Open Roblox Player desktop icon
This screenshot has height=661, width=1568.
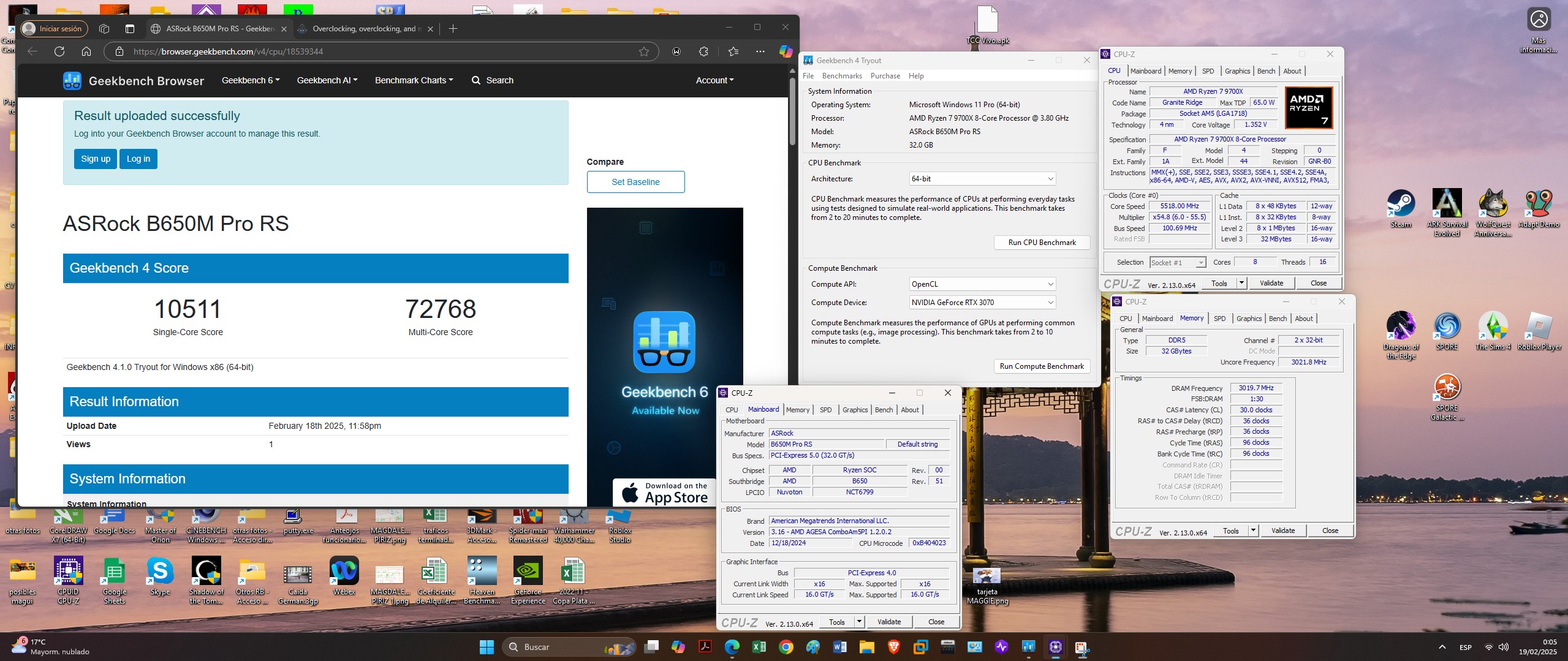1539,331
